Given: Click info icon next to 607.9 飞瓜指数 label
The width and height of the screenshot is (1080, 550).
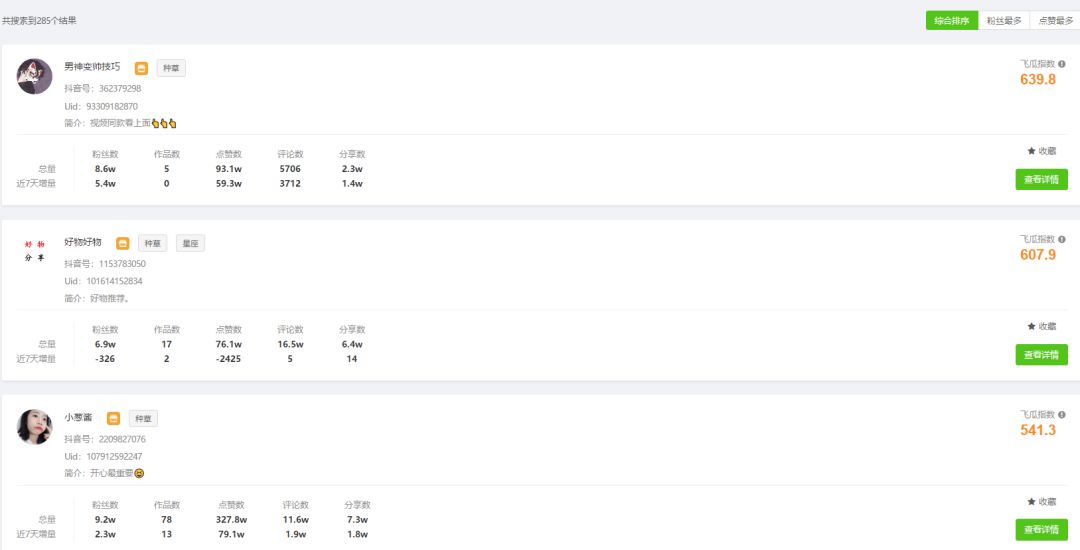Looking at the screenshot, I should pyautogui.click(x=1061, y=240).
